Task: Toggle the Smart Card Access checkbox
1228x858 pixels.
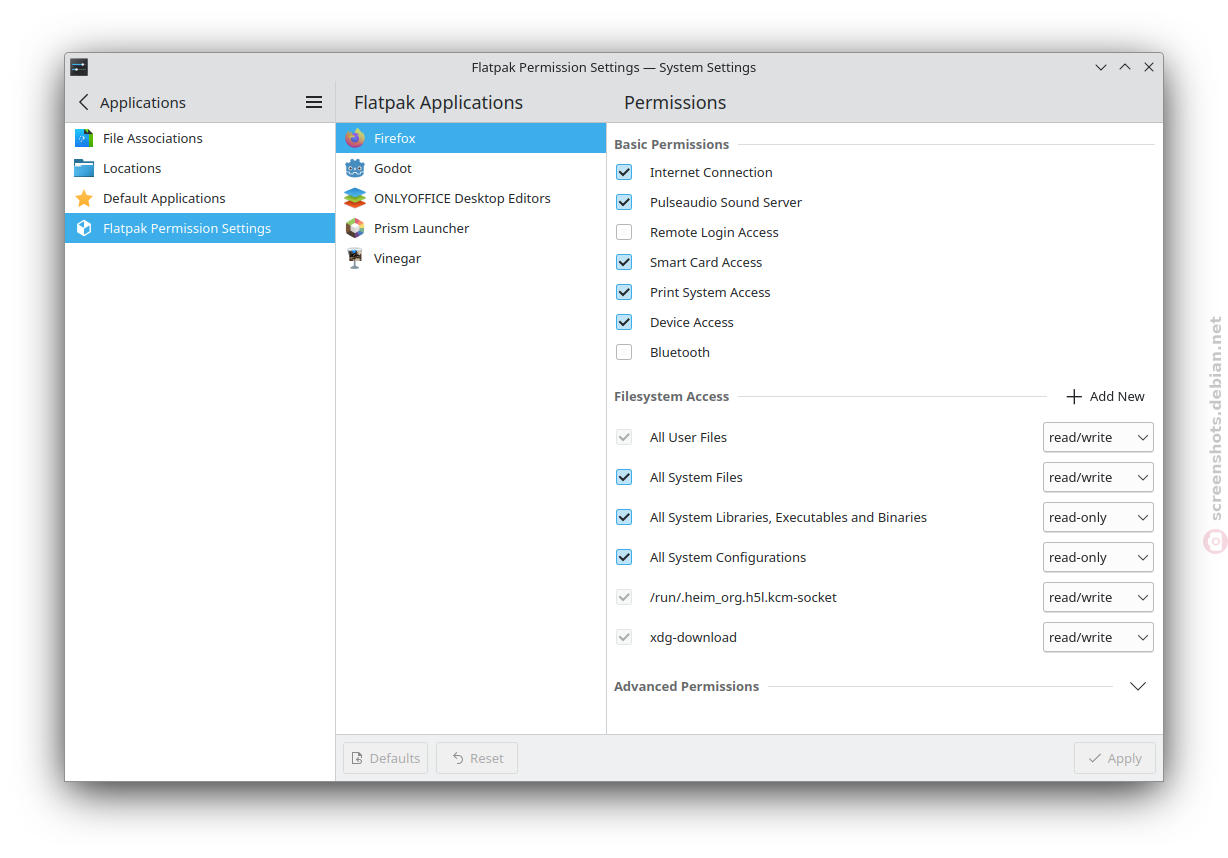Action: click(624, 262)
